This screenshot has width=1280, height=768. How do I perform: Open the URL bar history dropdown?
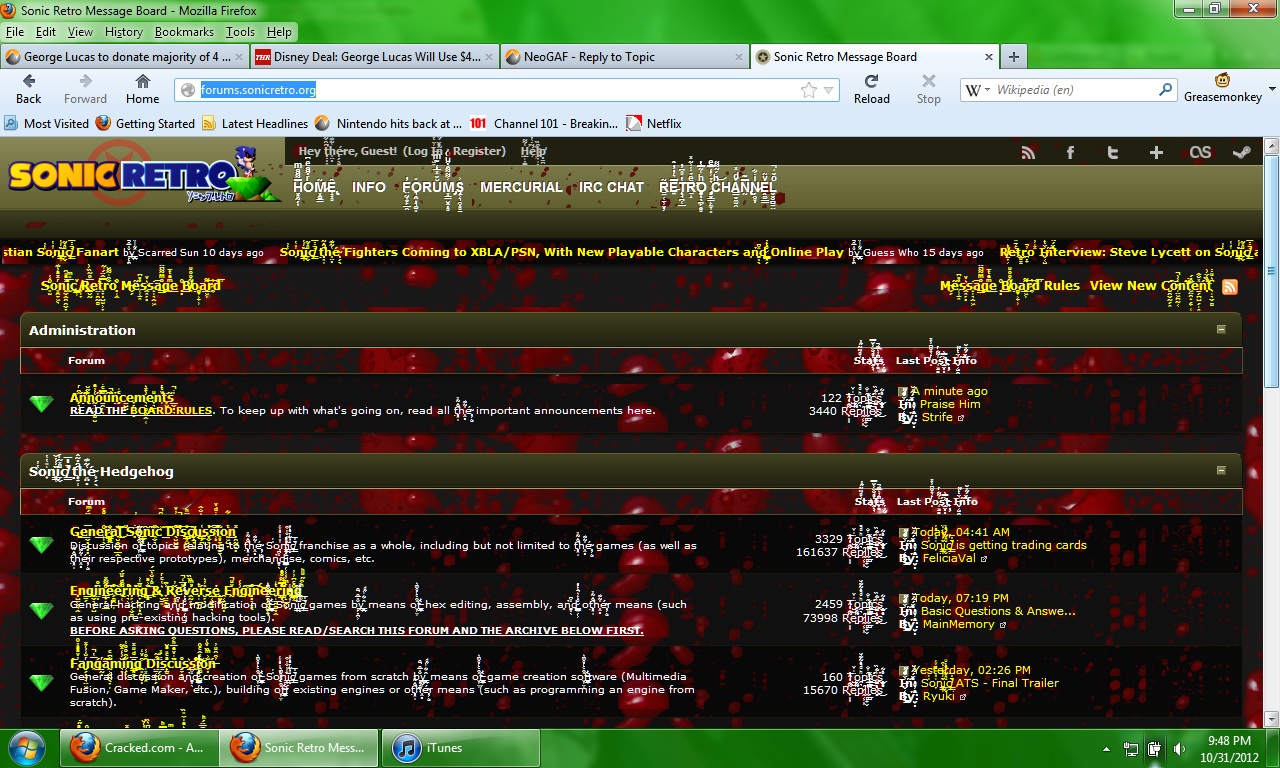[828, 90]
